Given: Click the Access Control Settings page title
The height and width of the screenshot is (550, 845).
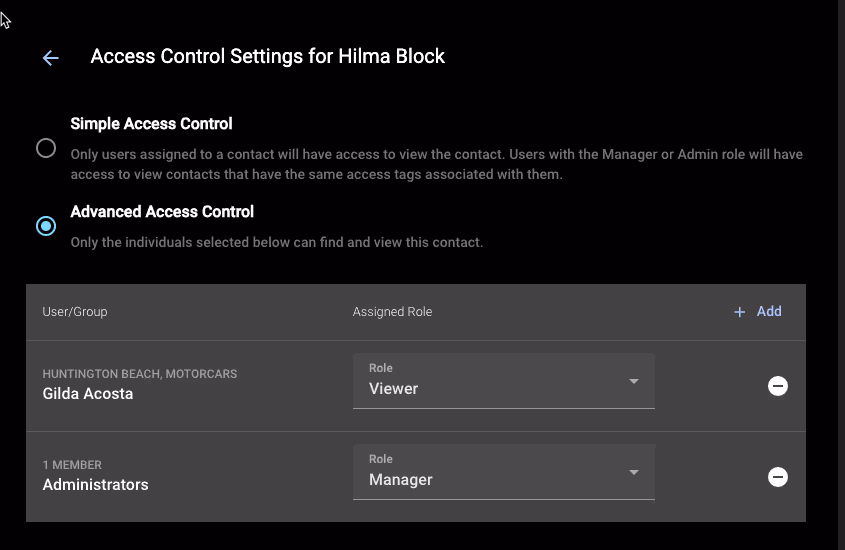Looking at the screenshot, I should point(267,56).
